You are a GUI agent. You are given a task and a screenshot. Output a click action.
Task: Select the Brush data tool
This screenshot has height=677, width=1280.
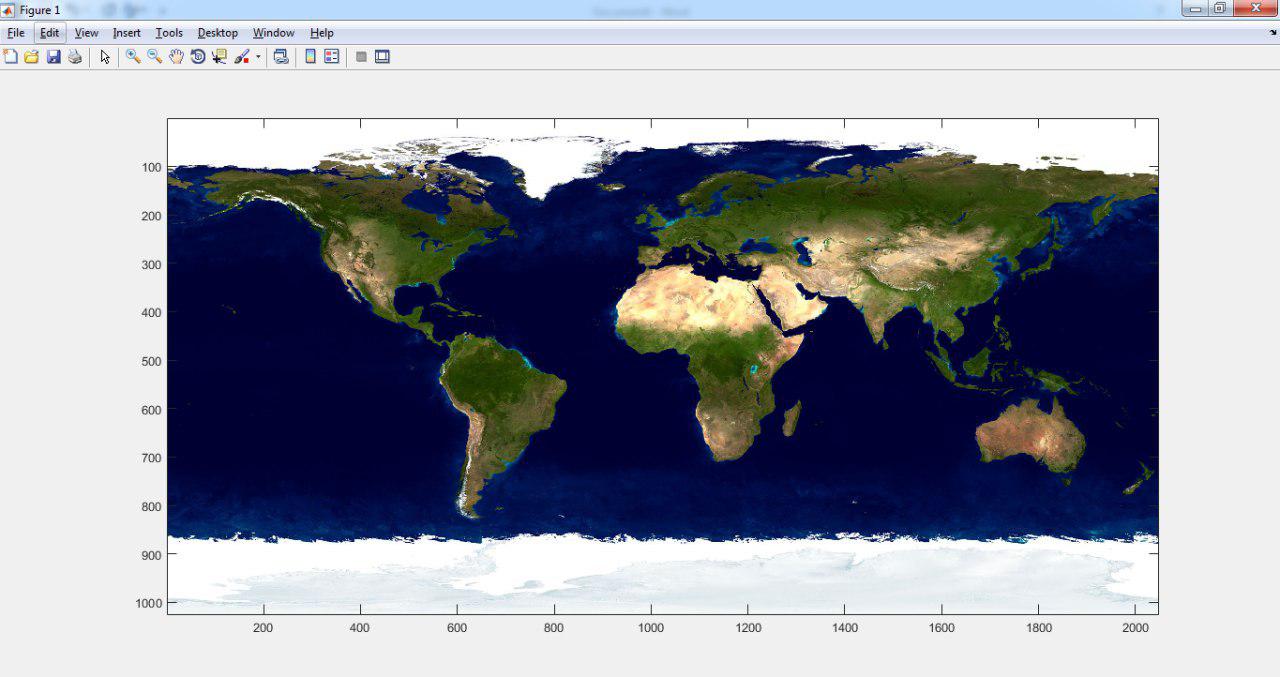point(242,57)
